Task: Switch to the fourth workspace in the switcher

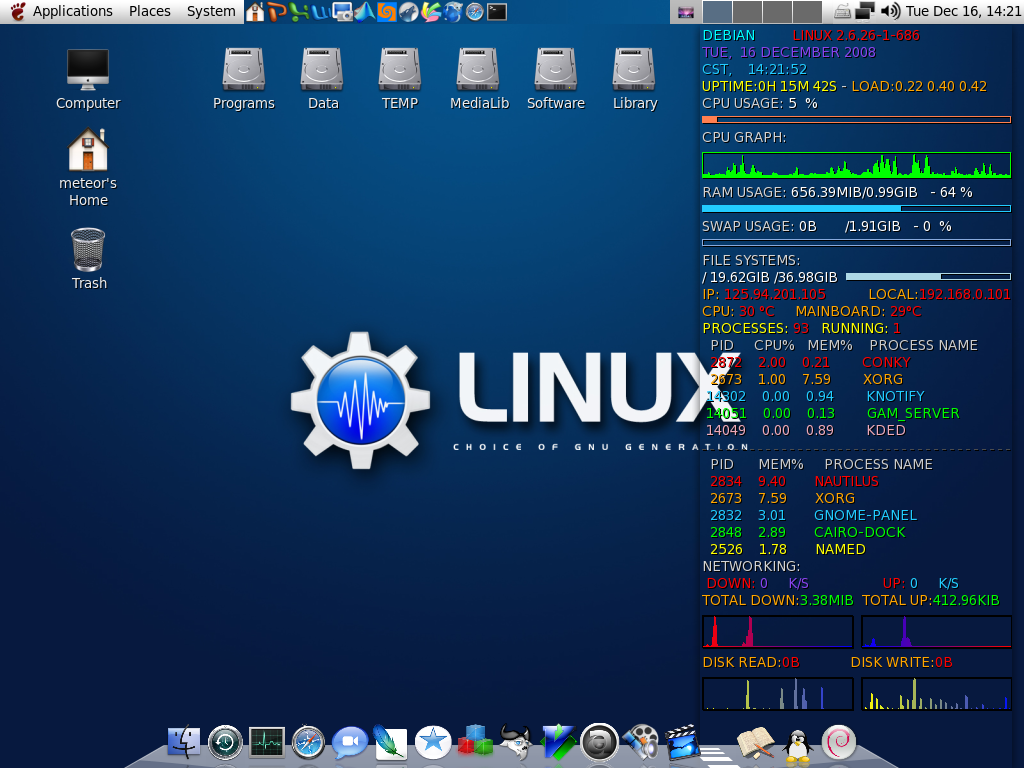Action: point(807,12)
